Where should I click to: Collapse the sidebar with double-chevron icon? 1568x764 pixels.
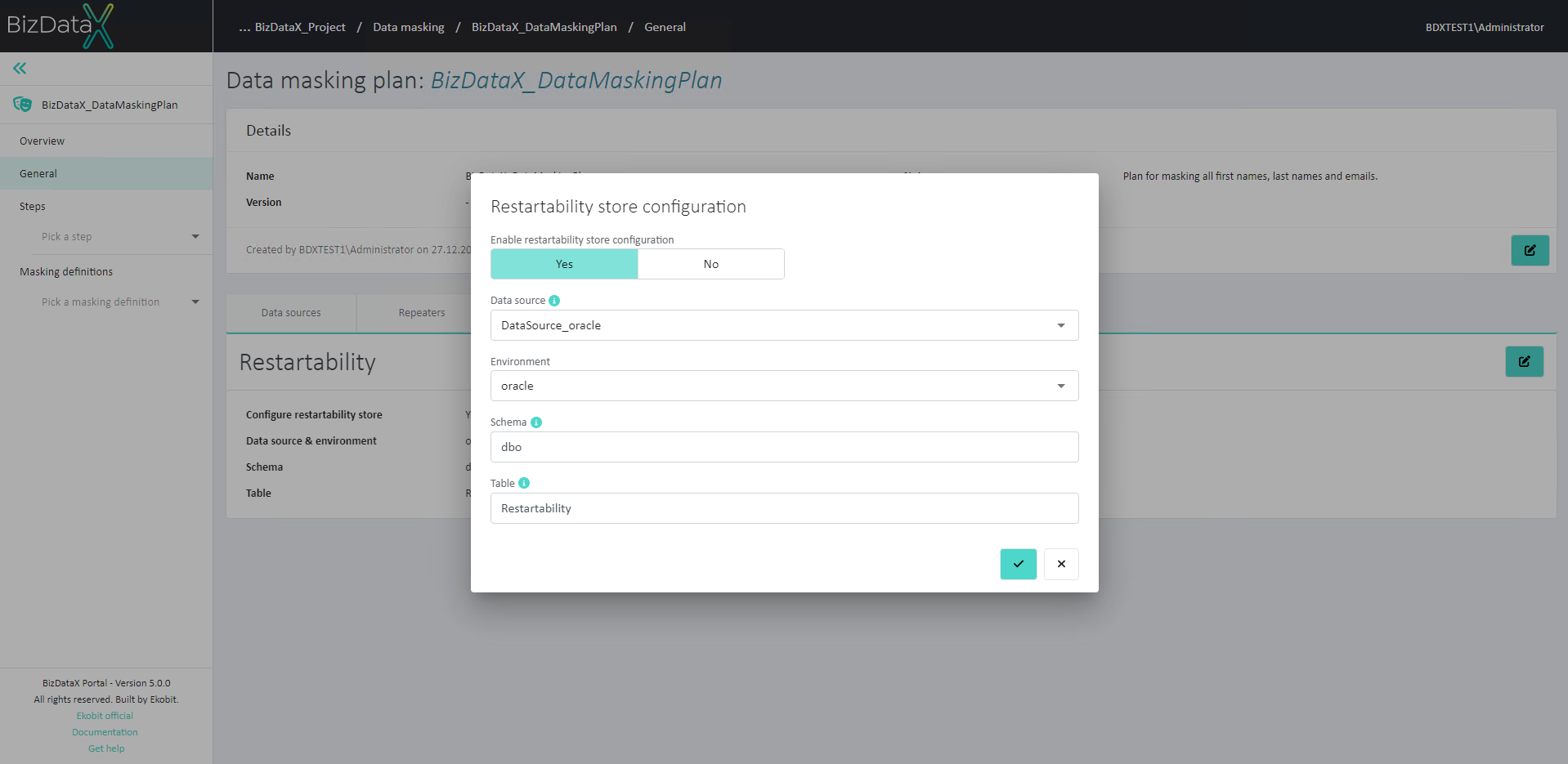click(x=20, y=69)
